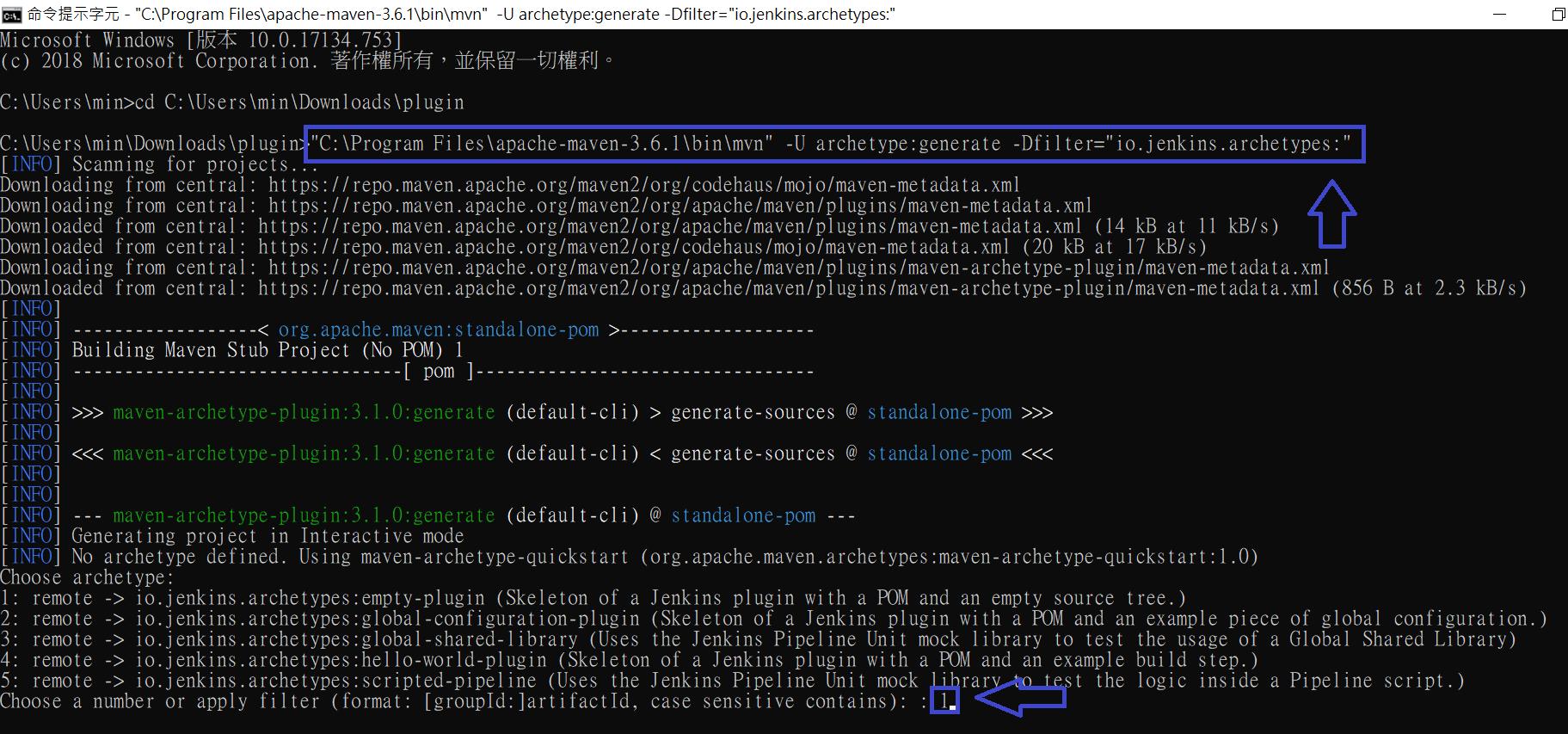Click option 1 'empty-plugin' archetype line
1568x734 pixels.
593,598
